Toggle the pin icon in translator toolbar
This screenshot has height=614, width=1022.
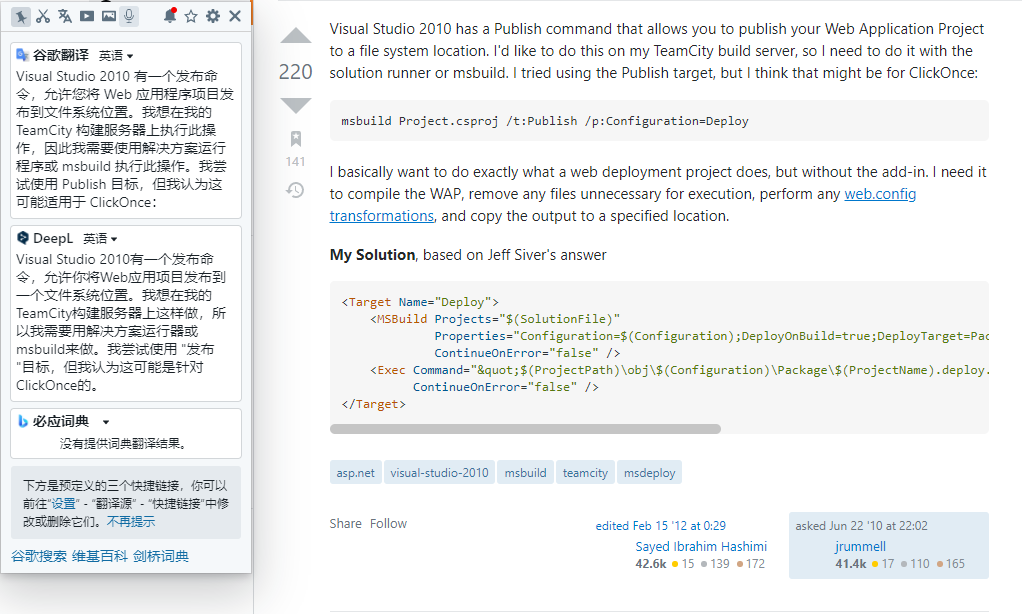point(21,16)
